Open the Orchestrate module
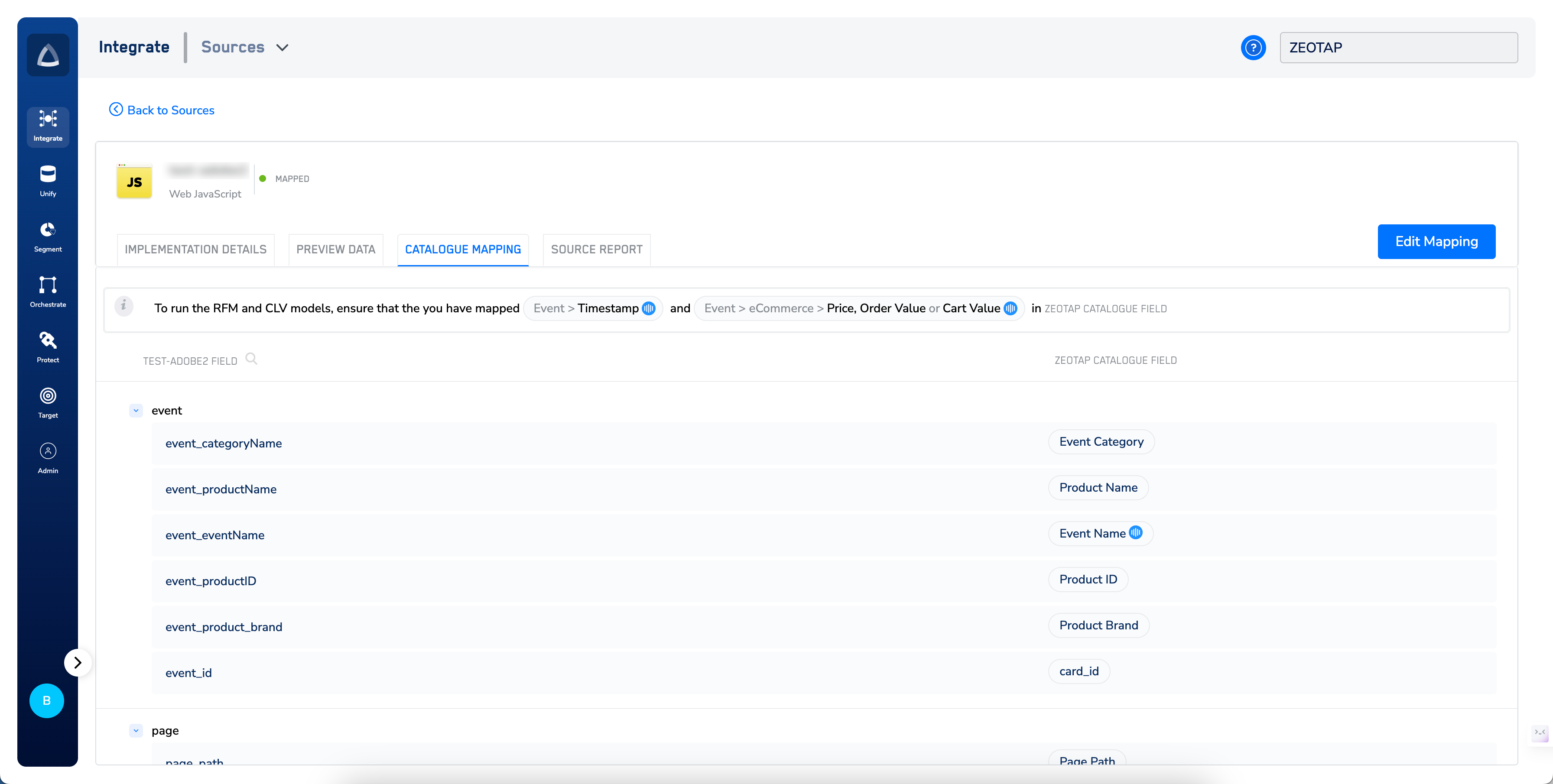This screenshot has height=784, width=1553. (48, 292)
